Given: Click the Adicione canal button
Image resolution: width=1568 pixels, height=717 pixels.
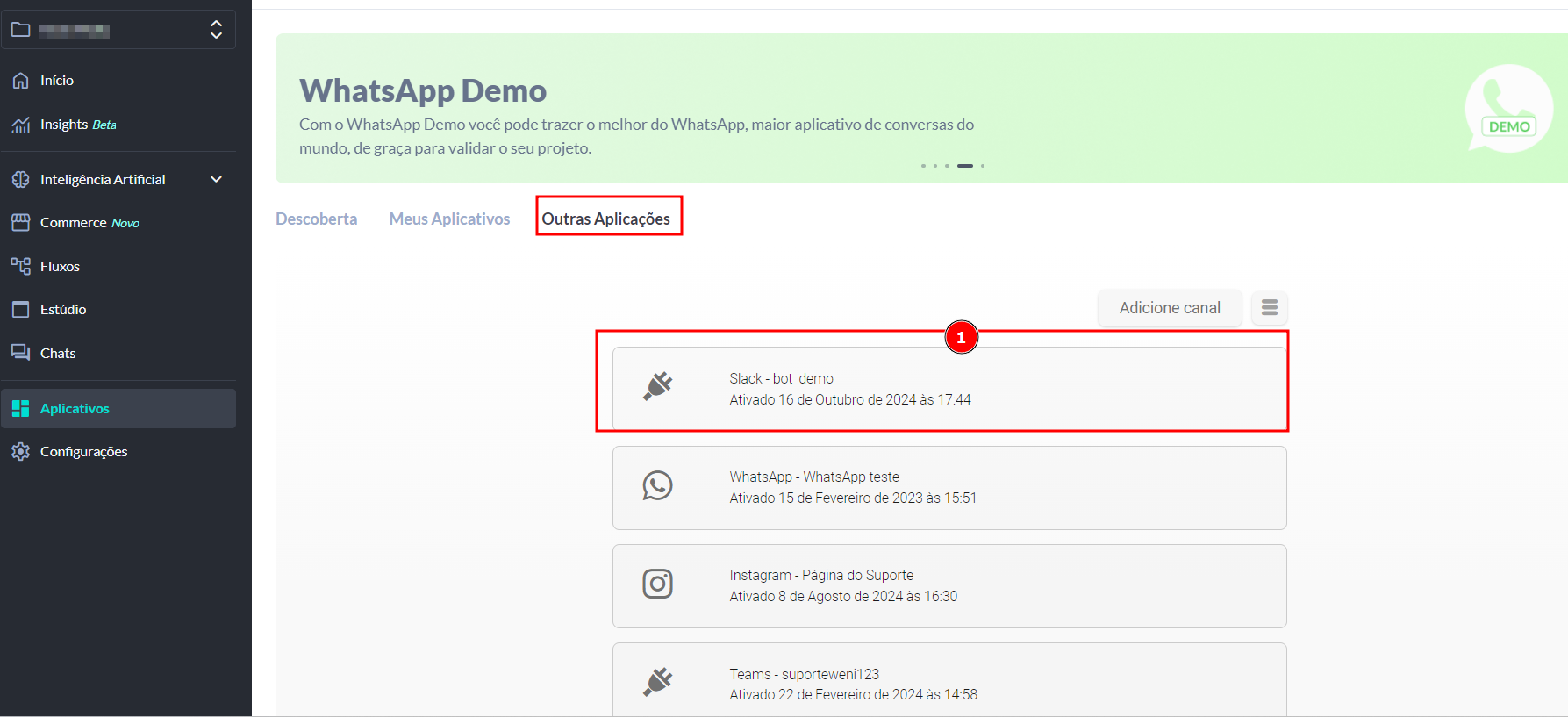Looking at the screenshot, I should click(x=1169, y=308).
